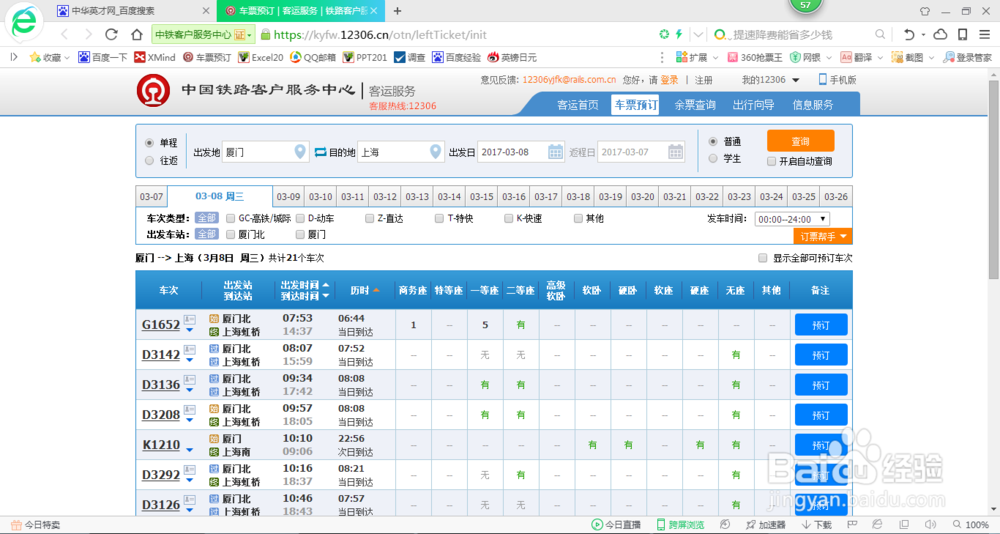Open XMind bookmark
This screenshot has height=534, width=1000.
[x=154, y=57]
